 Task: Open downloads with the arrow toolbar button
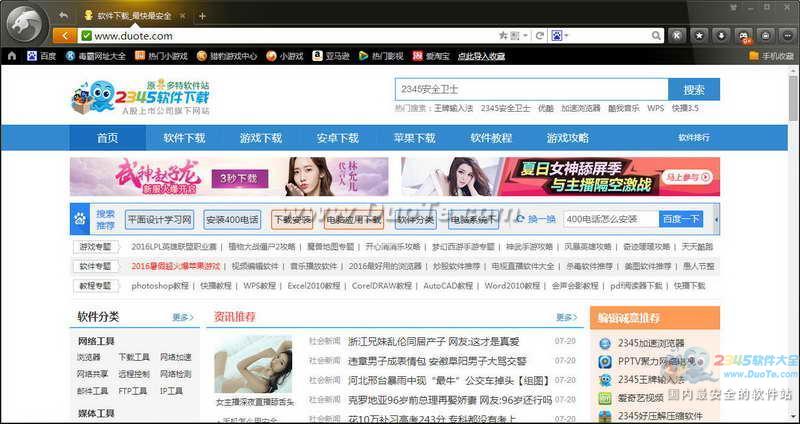721,36
